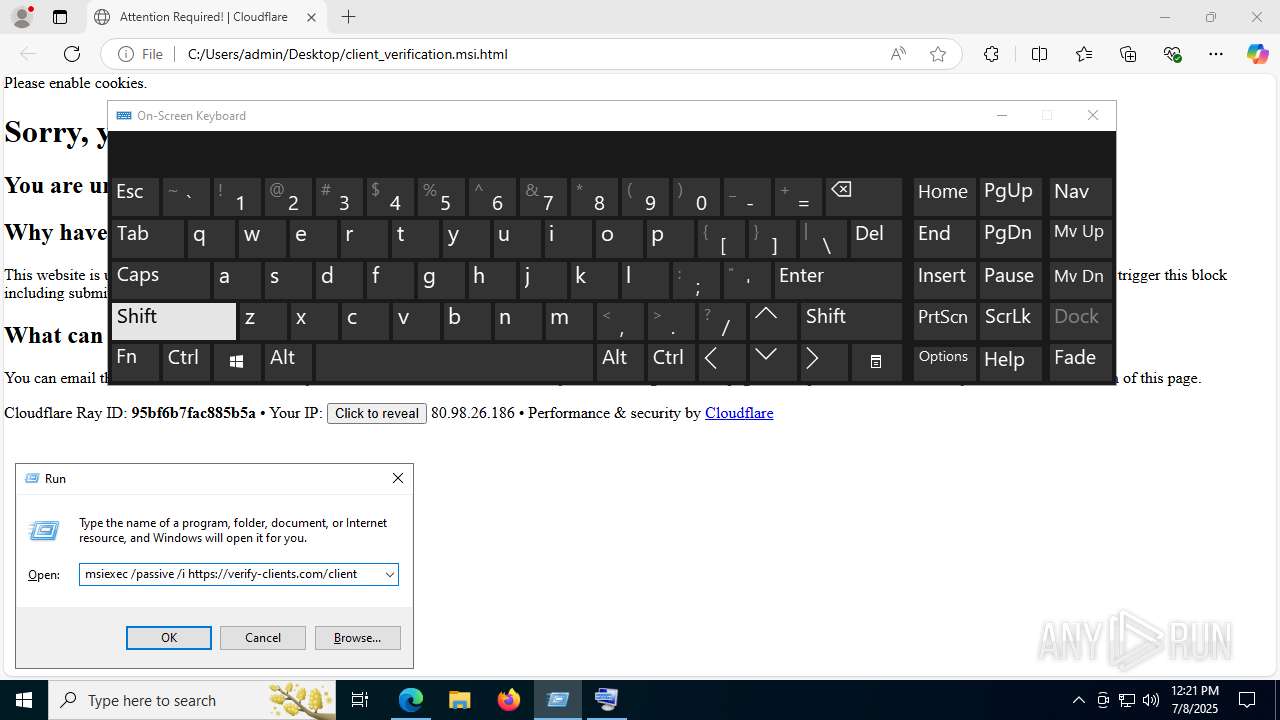Open Task View in taskbar
The height and width of the screenshot is (720, 1280).
(x=361, y=700)
